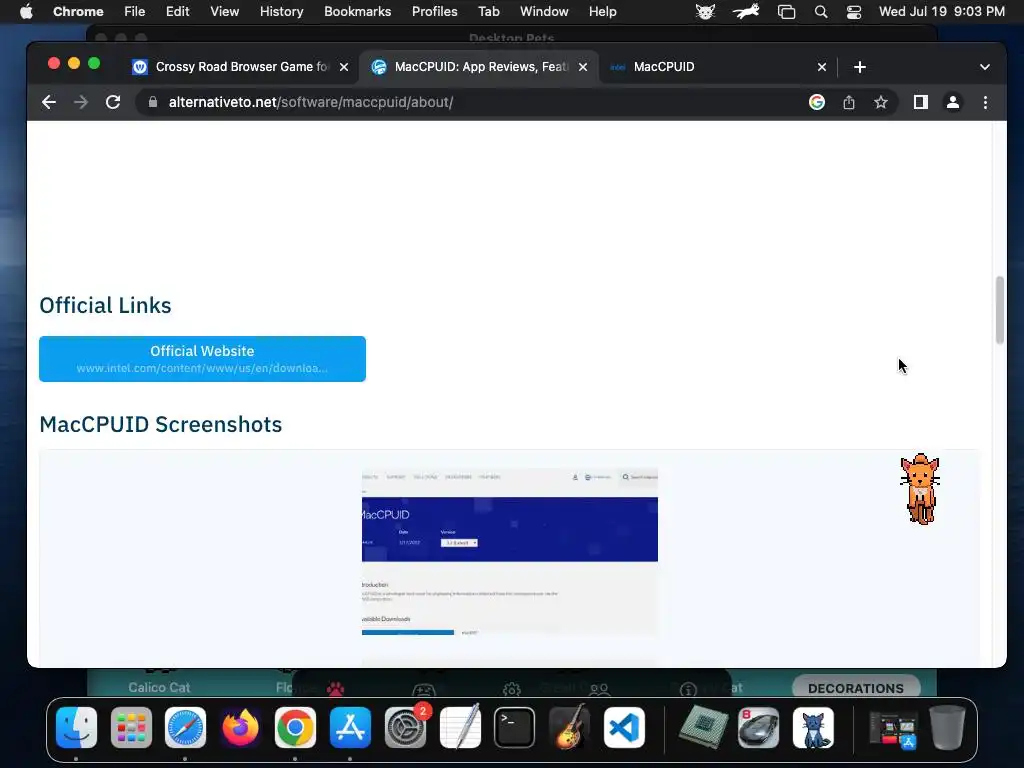Go back to the previous page
Image resolution: width=1024 pixels, height=768 pixels.
point(49,103)
